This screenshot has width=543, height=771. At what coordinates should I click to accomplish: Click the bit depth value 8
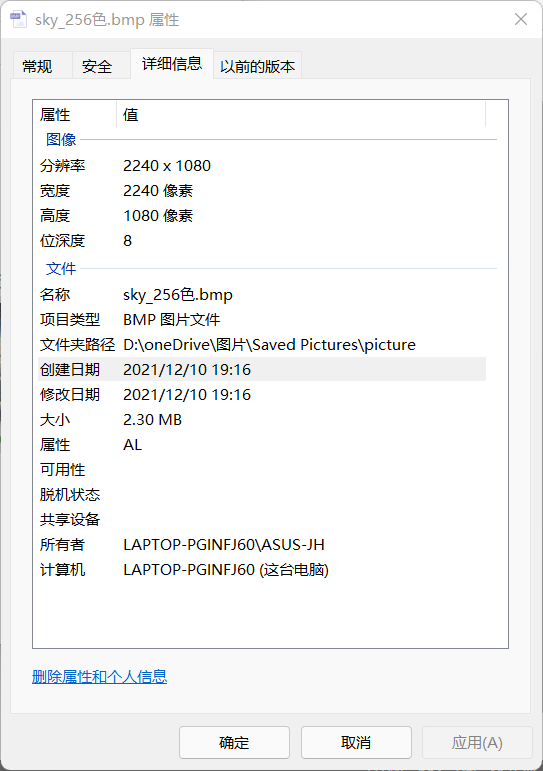click(x=127, y=241)
